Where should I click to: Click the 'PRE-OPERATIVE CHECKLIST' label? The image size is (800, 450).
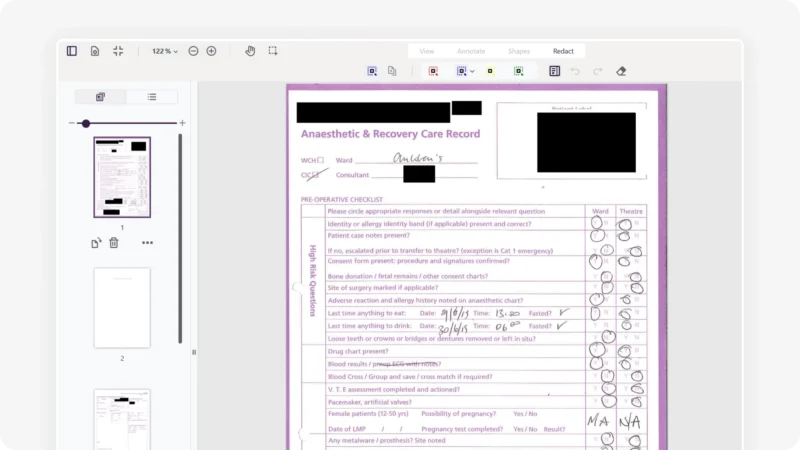tap(341, 199)
